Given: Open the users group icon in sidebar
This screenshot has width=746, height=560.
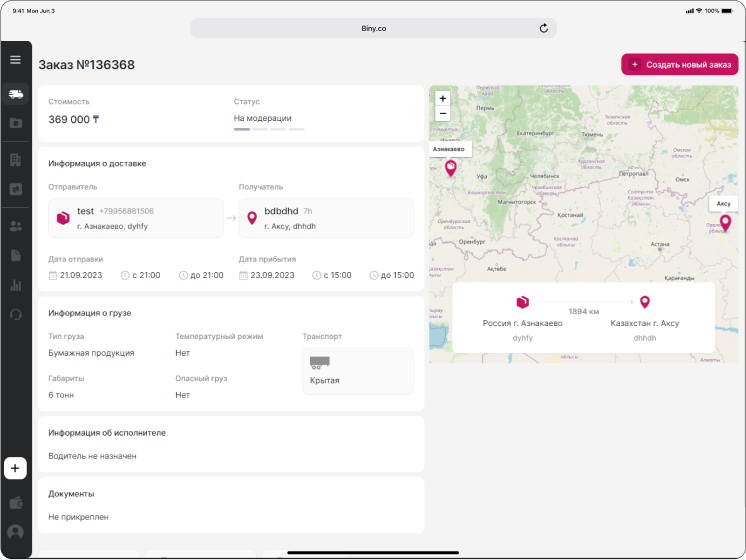Looking at the screenshot, I should tap(15, 226).
